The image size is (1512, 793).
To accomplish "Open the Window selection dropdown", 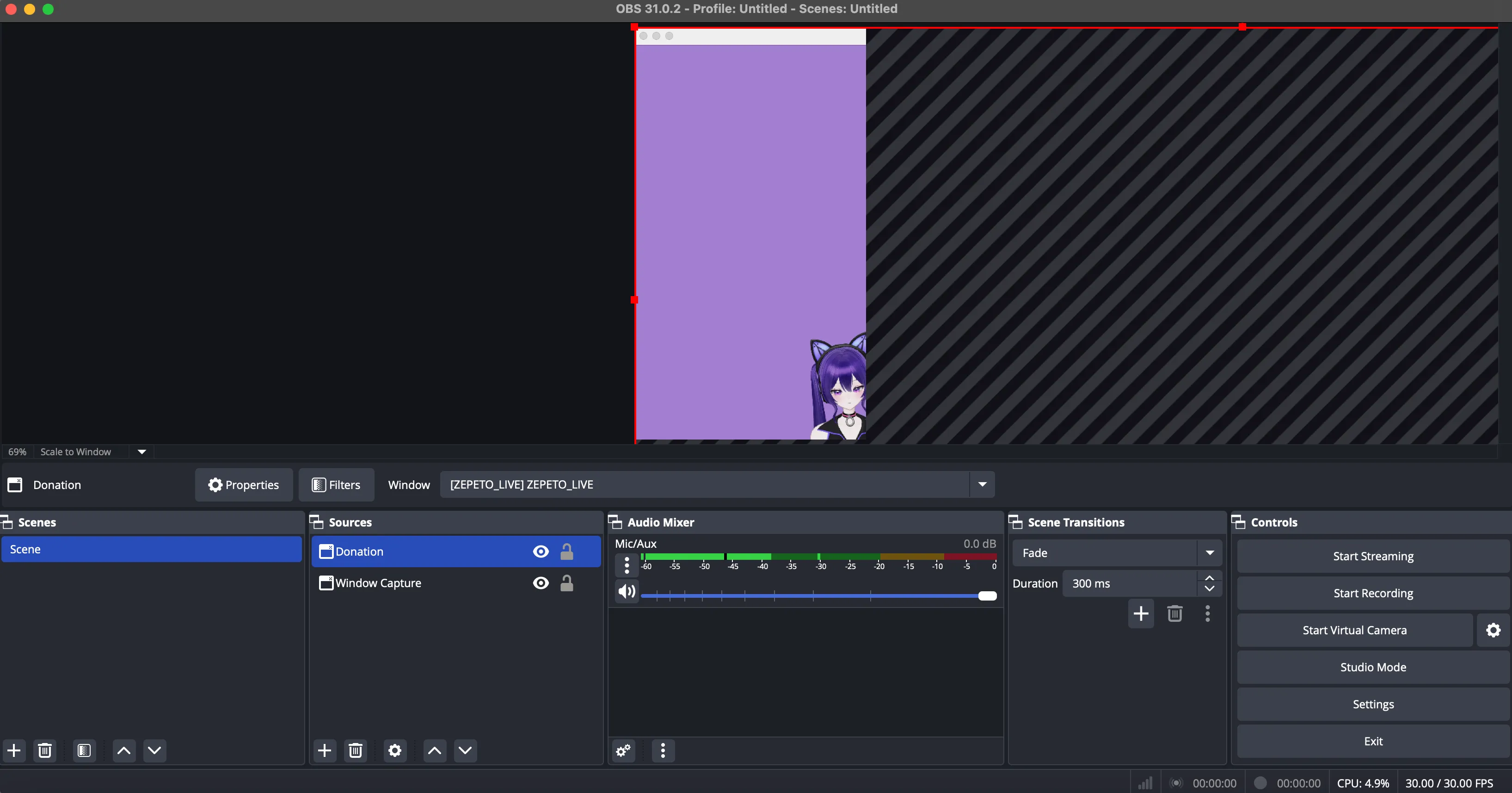I will click(x=982, y=484).
